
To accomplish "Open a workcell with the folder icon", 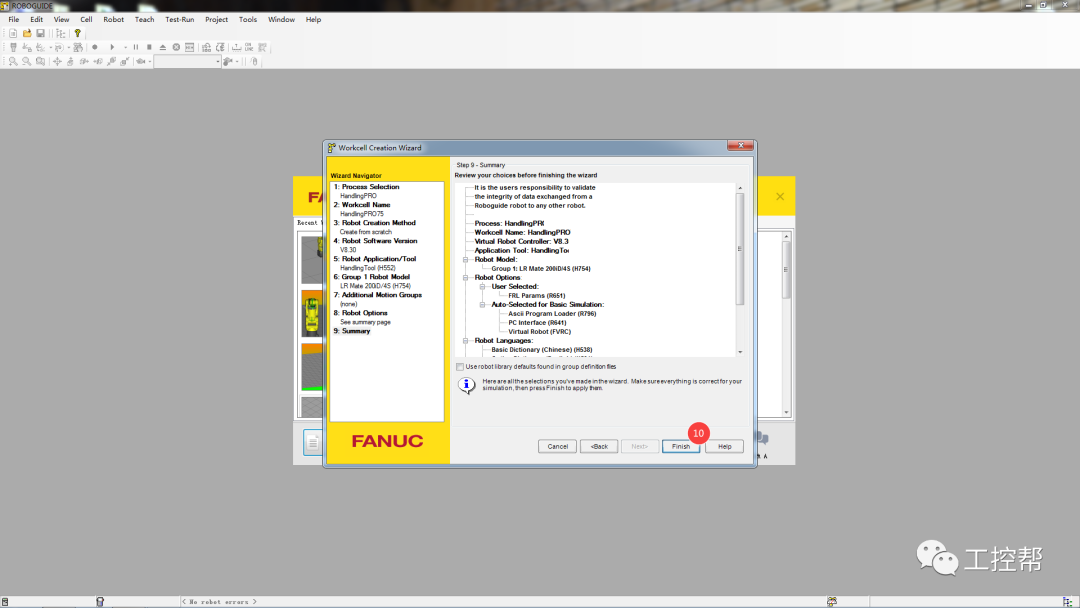I will [27, 33].
